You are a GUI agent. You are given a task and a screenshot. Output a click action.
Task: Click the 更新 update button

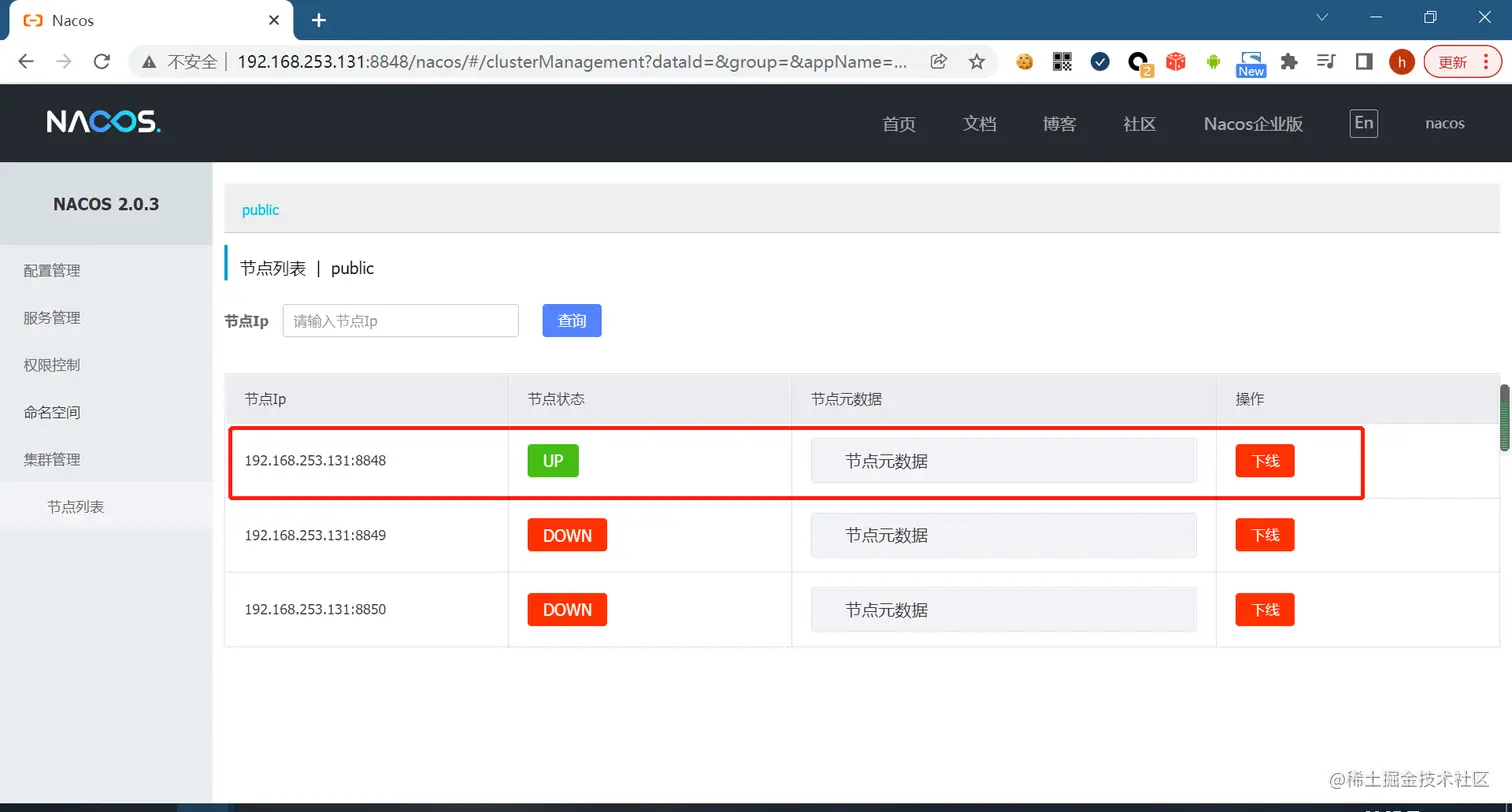1461,62
